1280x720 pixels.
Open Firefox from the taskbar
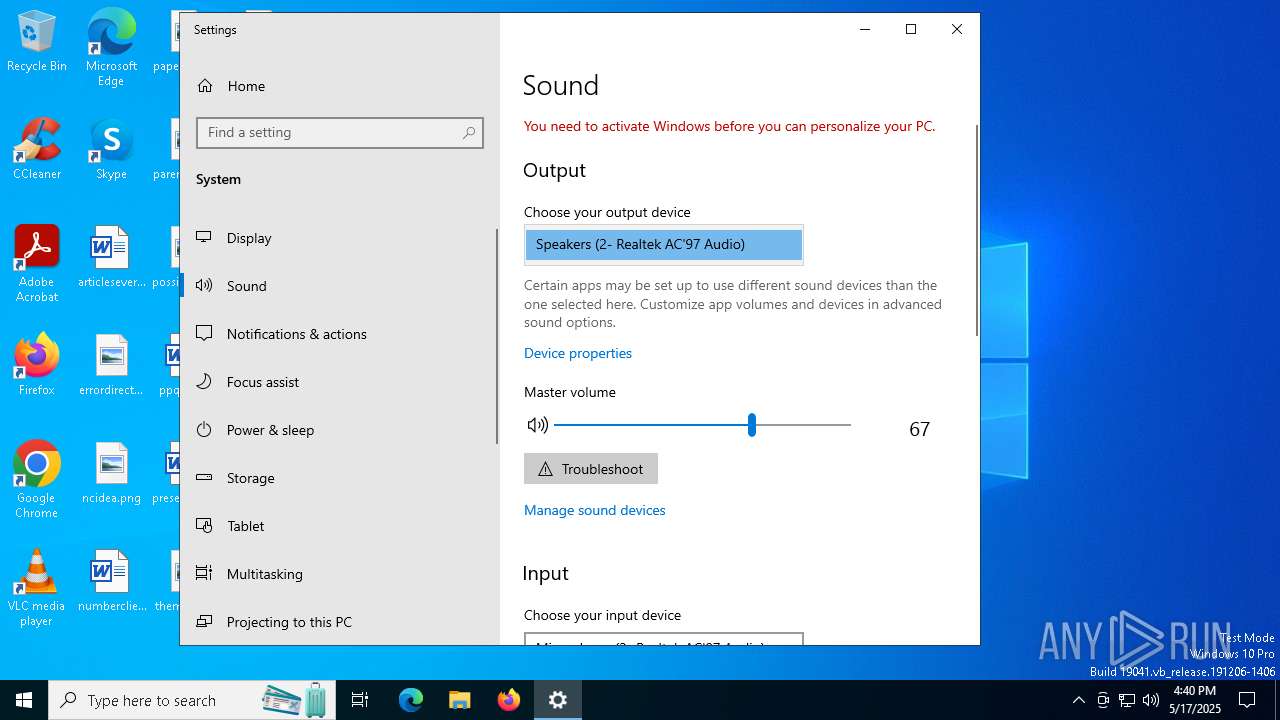click(x=509, y=700)
